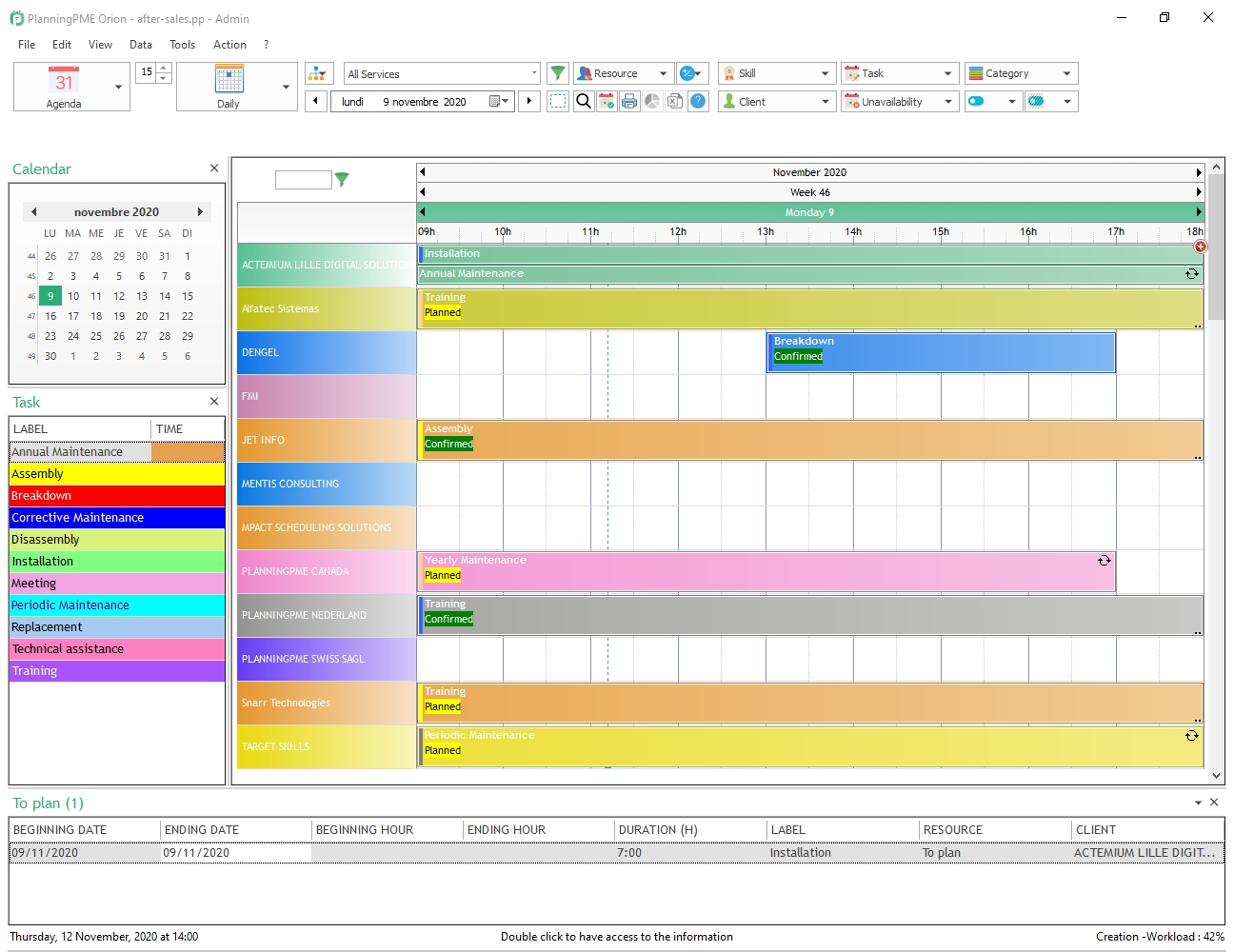Image resolution: width=1234 pixels, height=952 pixels.
Task: Open the Unavailability filter dropdown
Action: pos(900,101)
